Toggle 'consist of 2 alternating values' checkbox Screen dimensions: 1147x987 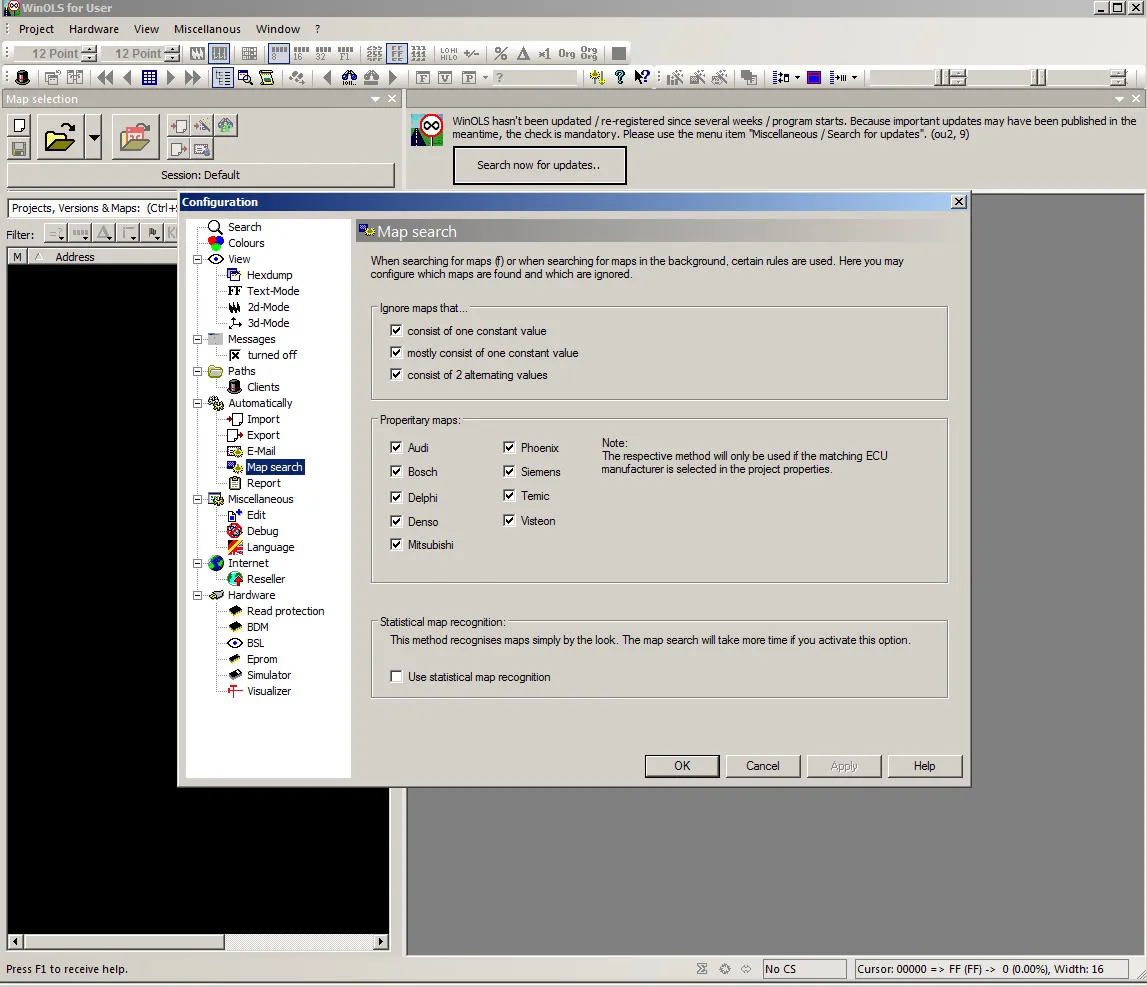click(396, 375)
